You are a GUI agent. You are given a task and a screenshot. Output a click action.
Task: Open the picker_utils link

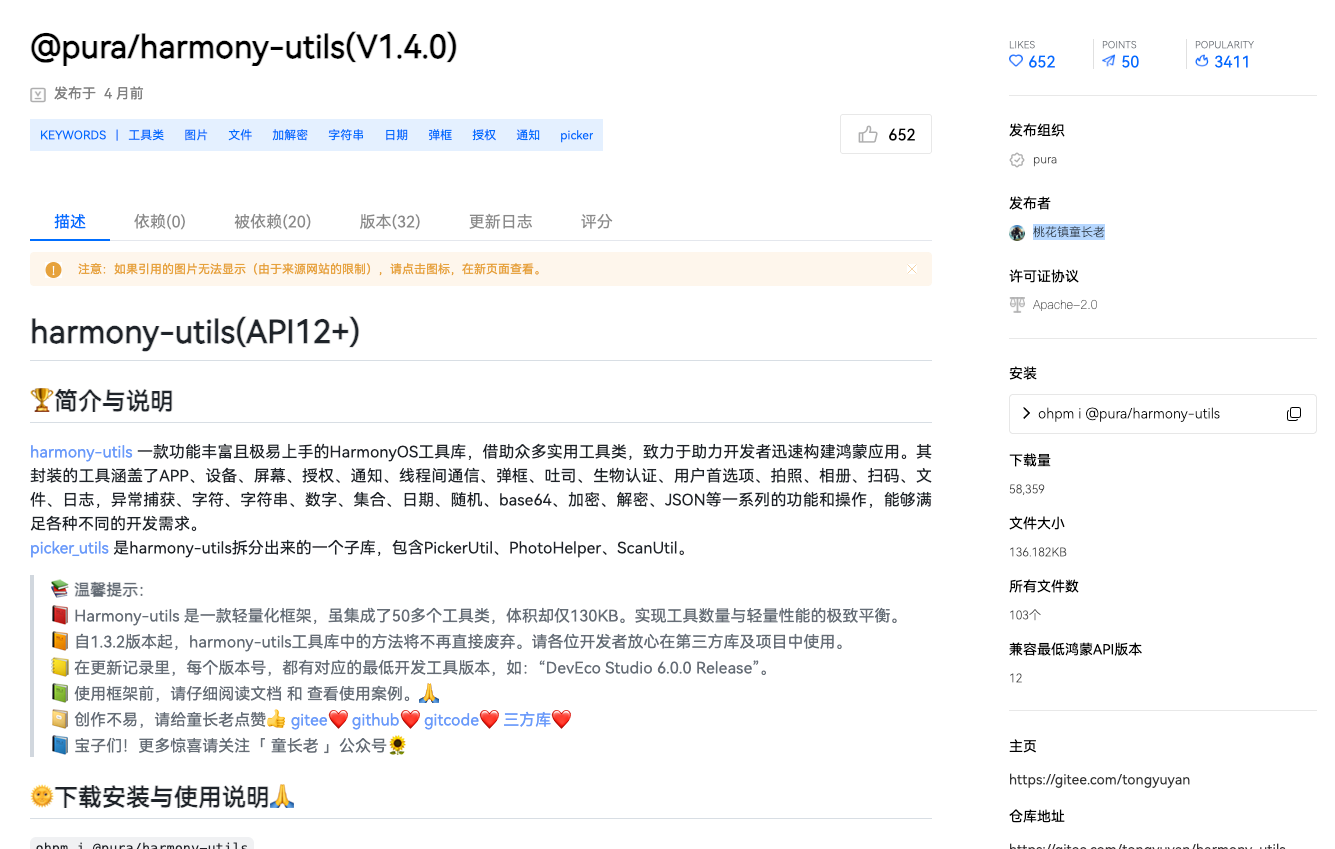(69, 548)
